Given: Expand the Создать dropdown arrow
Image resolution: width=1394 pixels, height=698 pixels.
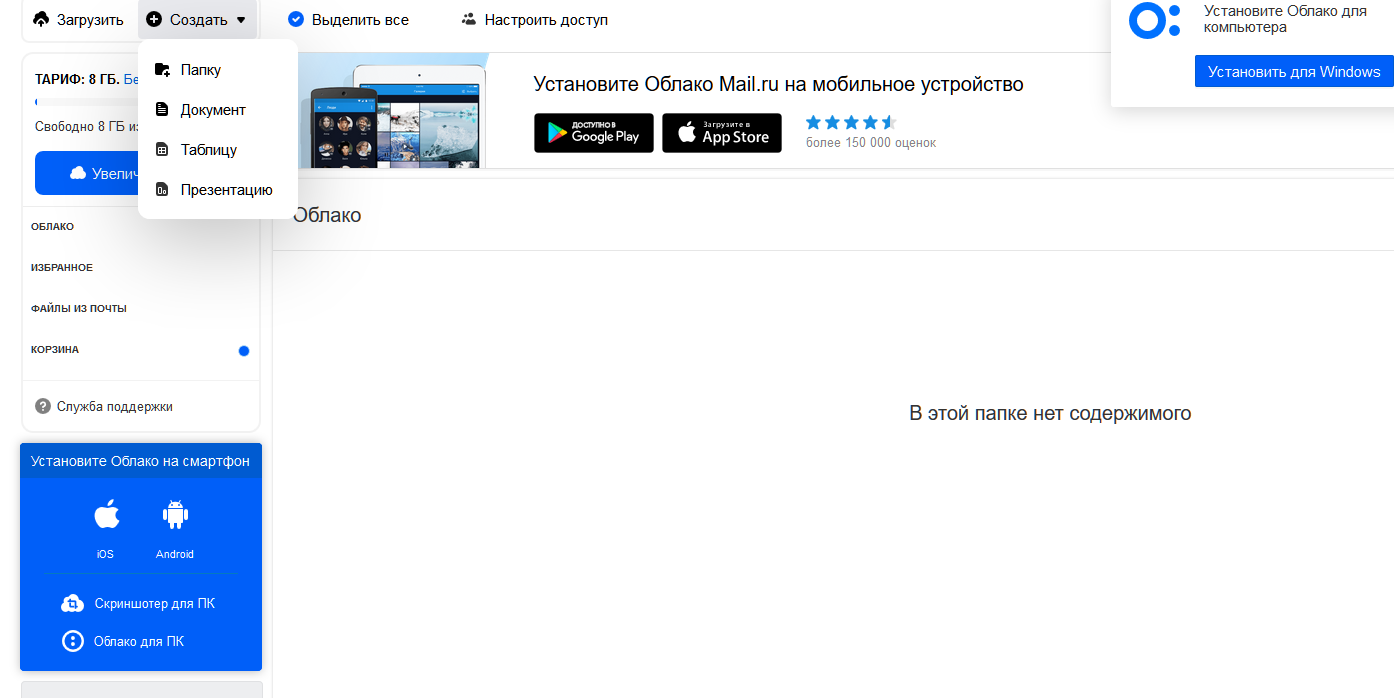Looking at the screenshot, I should pyautogui.click(x=241, y=20).
